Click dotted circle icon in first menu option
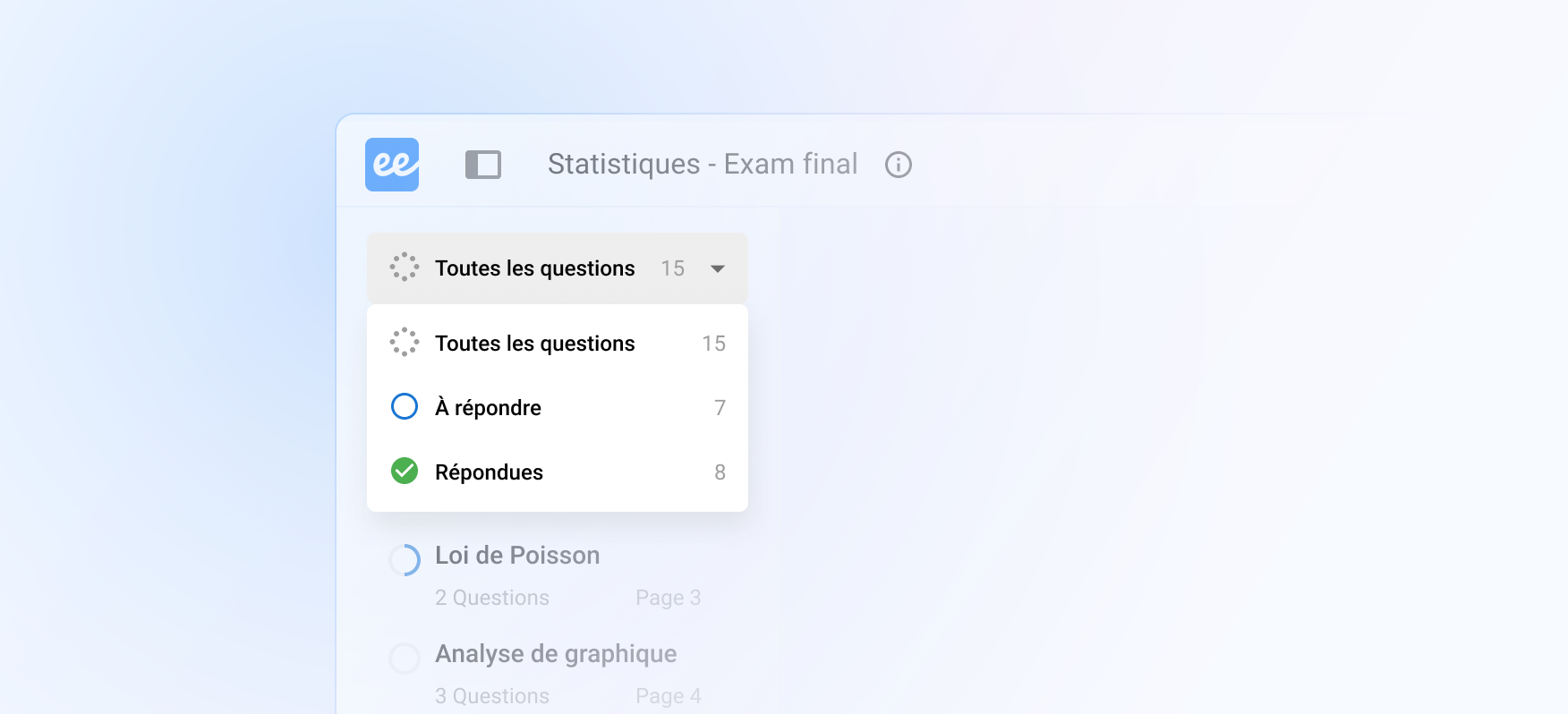The image size is (1568, 714). point(405,342)
